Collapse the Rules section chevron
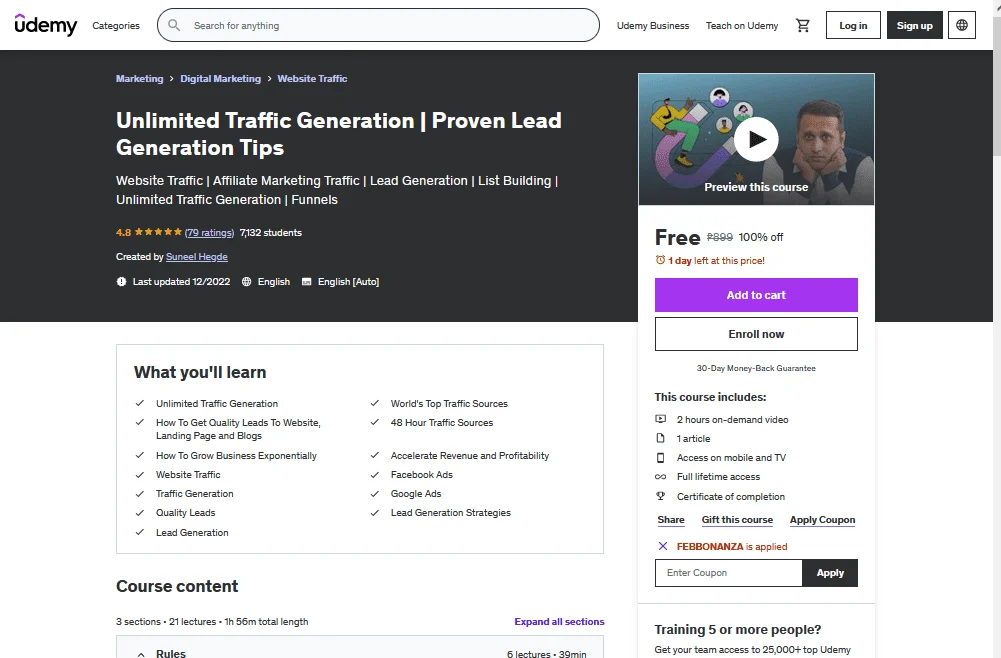Screen dimensions: 1001x658 click(x=140, y=654)
